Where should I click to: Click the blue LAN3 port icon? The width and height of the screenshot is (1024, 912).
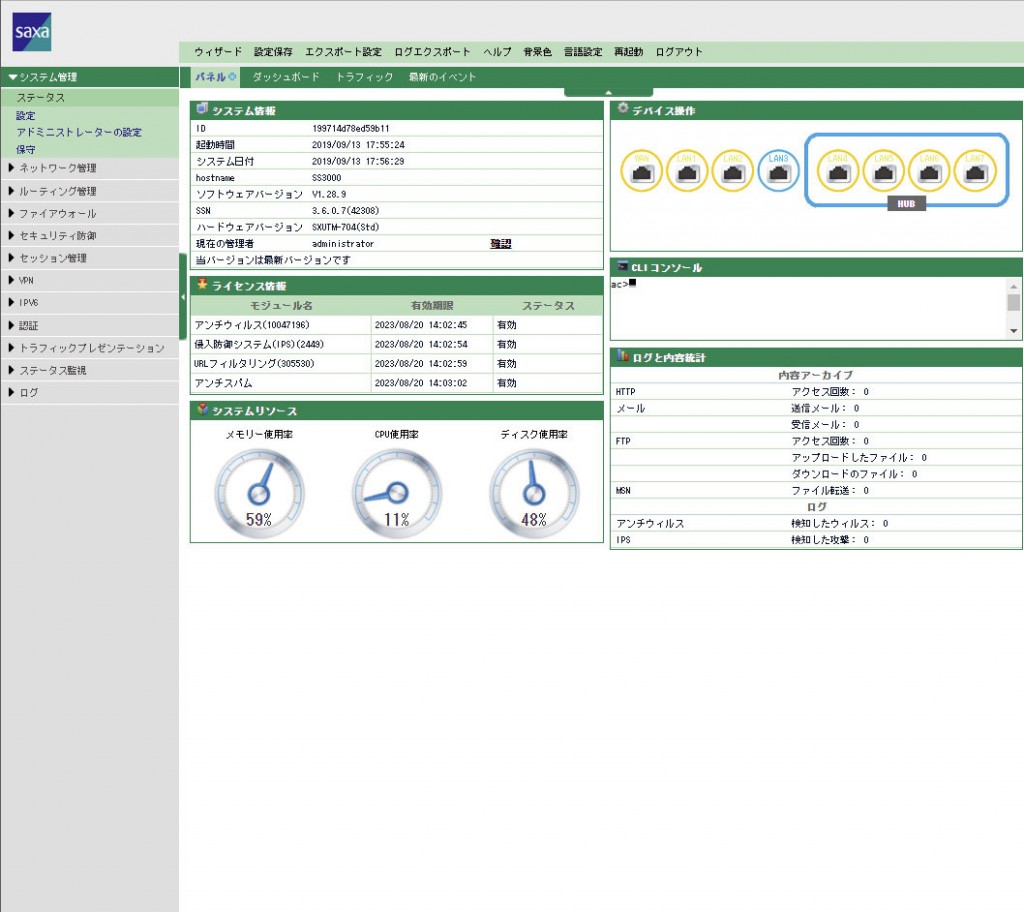(x=779, y=171)
